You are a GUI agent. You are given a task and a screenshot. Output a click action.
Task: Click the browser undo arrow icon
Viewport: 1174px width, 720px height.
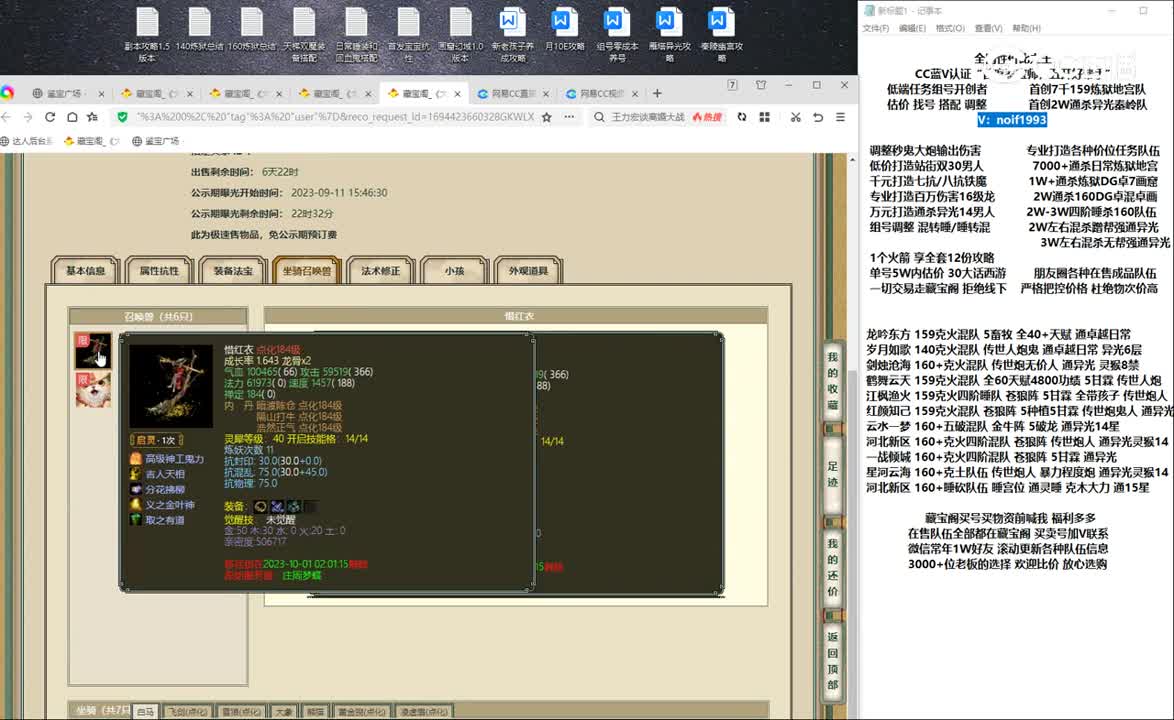point(818,118)
